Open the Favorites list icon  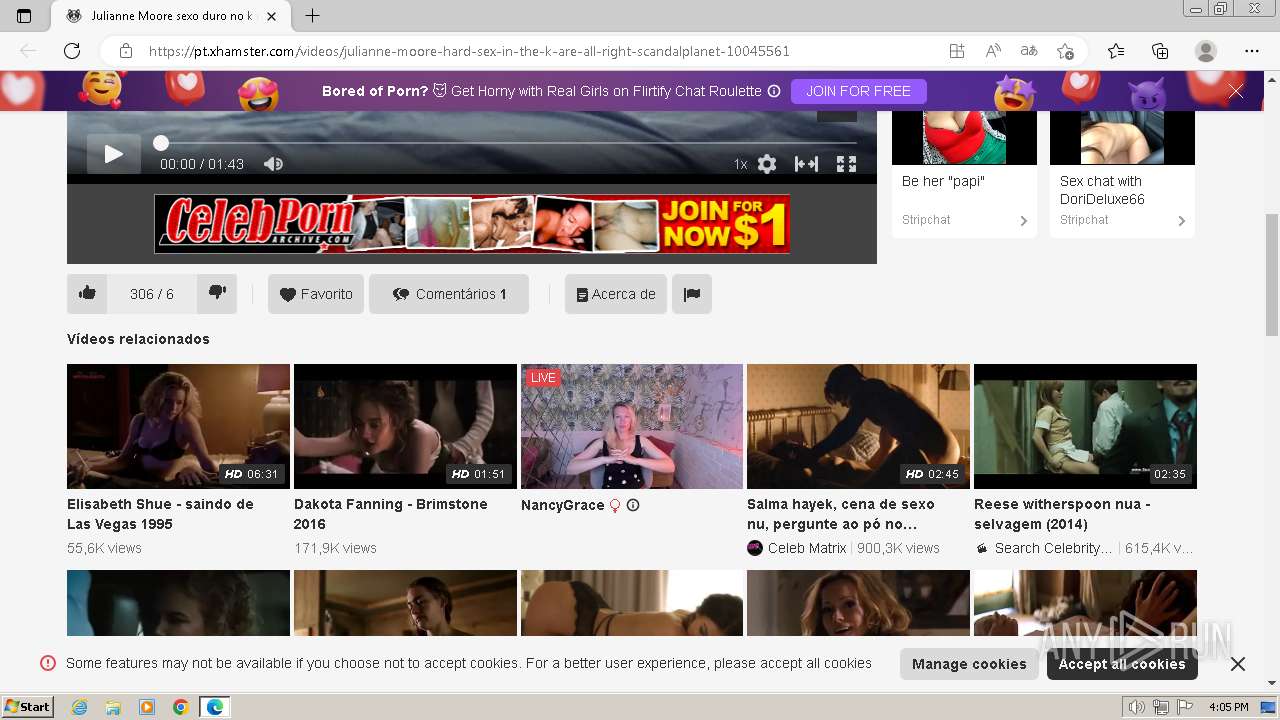tap(1116, 51)
